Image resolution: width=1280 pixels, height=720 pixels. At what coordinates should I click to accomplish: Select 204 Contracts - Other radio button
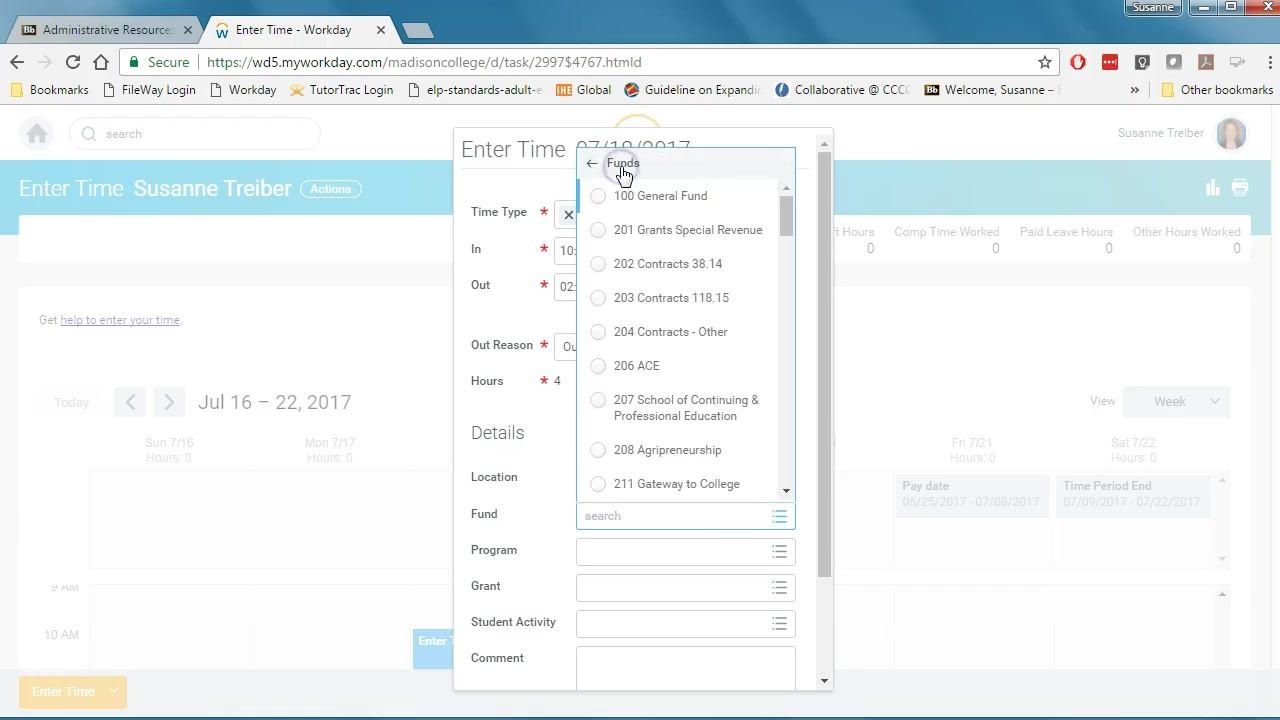pyautogui.click(x=598, y=332)
